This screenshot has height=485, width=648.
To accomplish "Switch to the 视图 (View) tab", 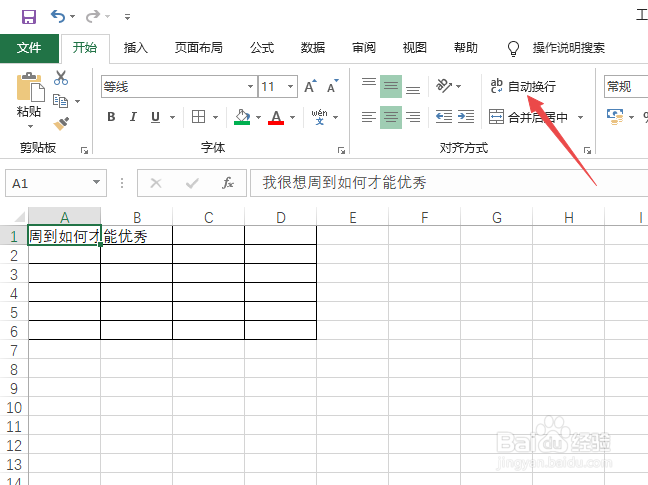I will pyautogui.click(x=415, y=48).
